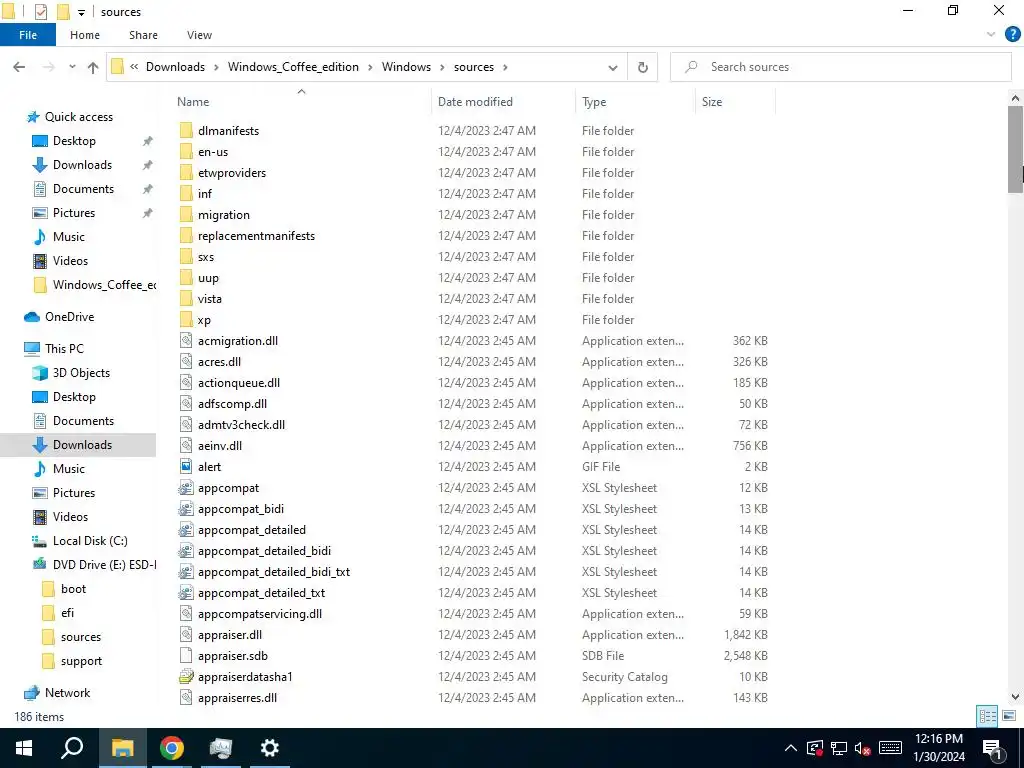The width and height of the screenshot is (1024, 768).
Task: Click acmigration.dll file icon
Action: click(x=186, y=341)
